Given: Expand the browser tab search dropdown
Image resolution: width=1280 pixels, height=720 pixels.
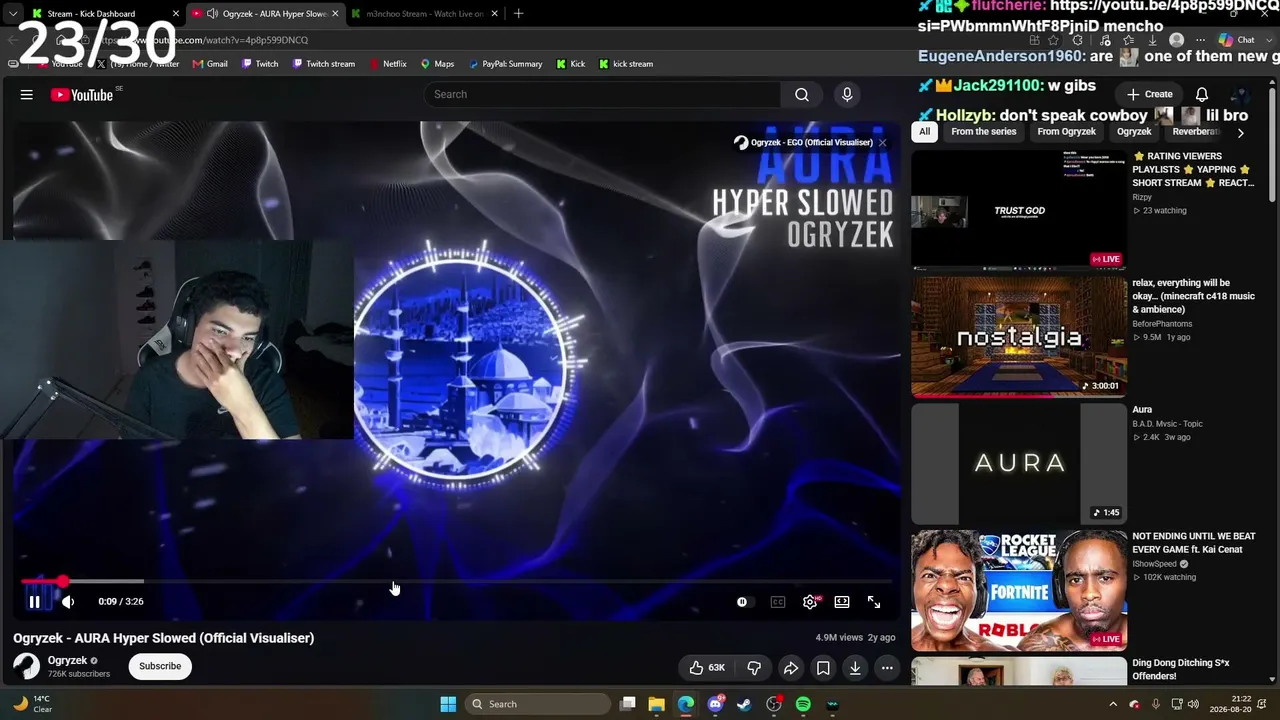Looking at the screenshot, I should click(x=12, y=14).
